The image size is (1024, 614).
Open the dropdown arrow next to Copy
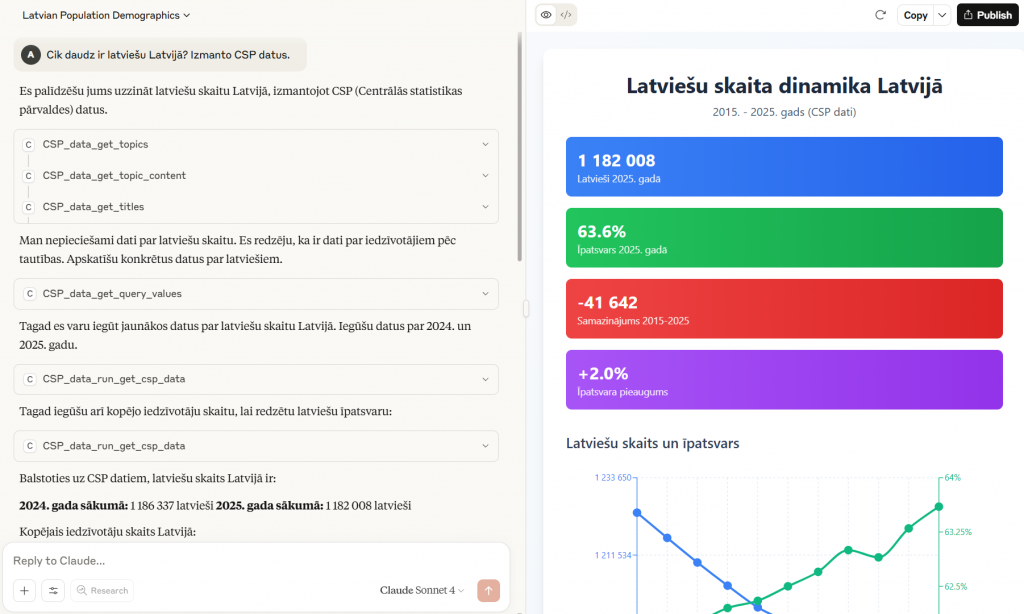tap(942, 15)
